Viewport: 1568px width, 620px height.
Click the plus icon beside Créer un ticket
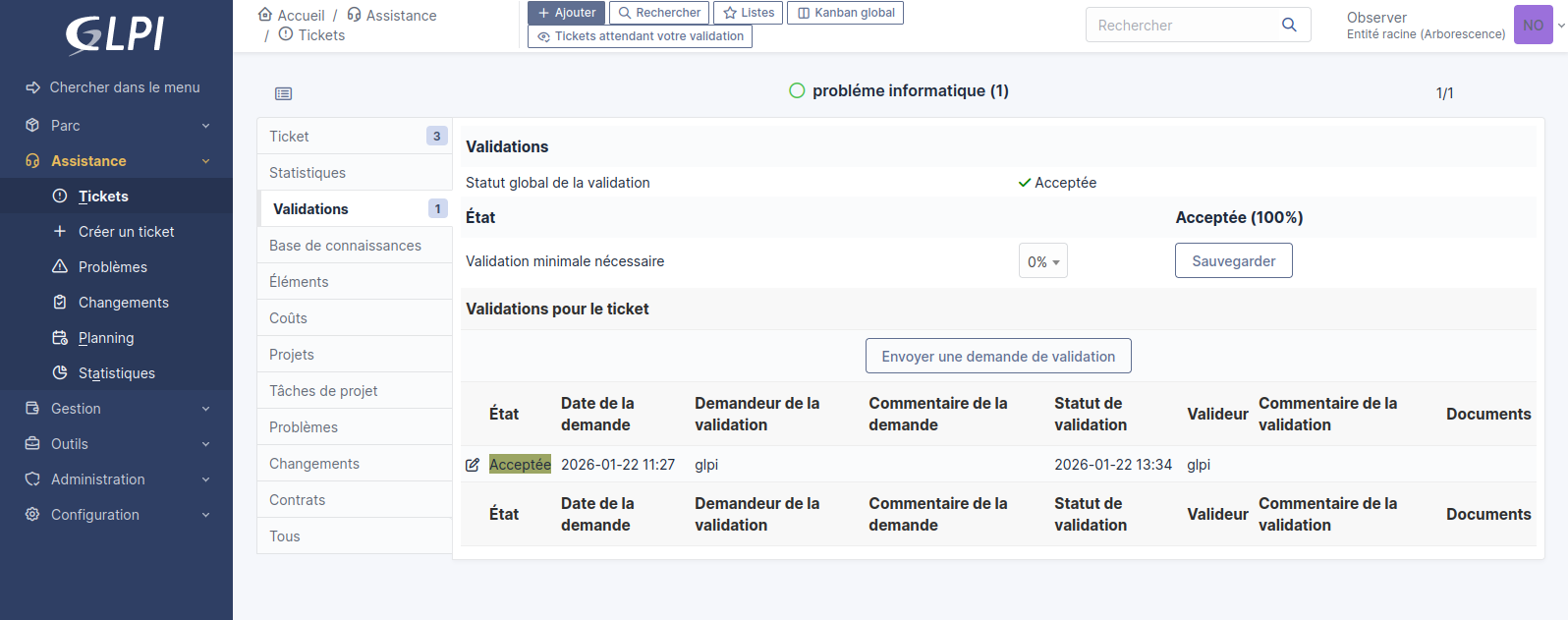tap(60, 232)
